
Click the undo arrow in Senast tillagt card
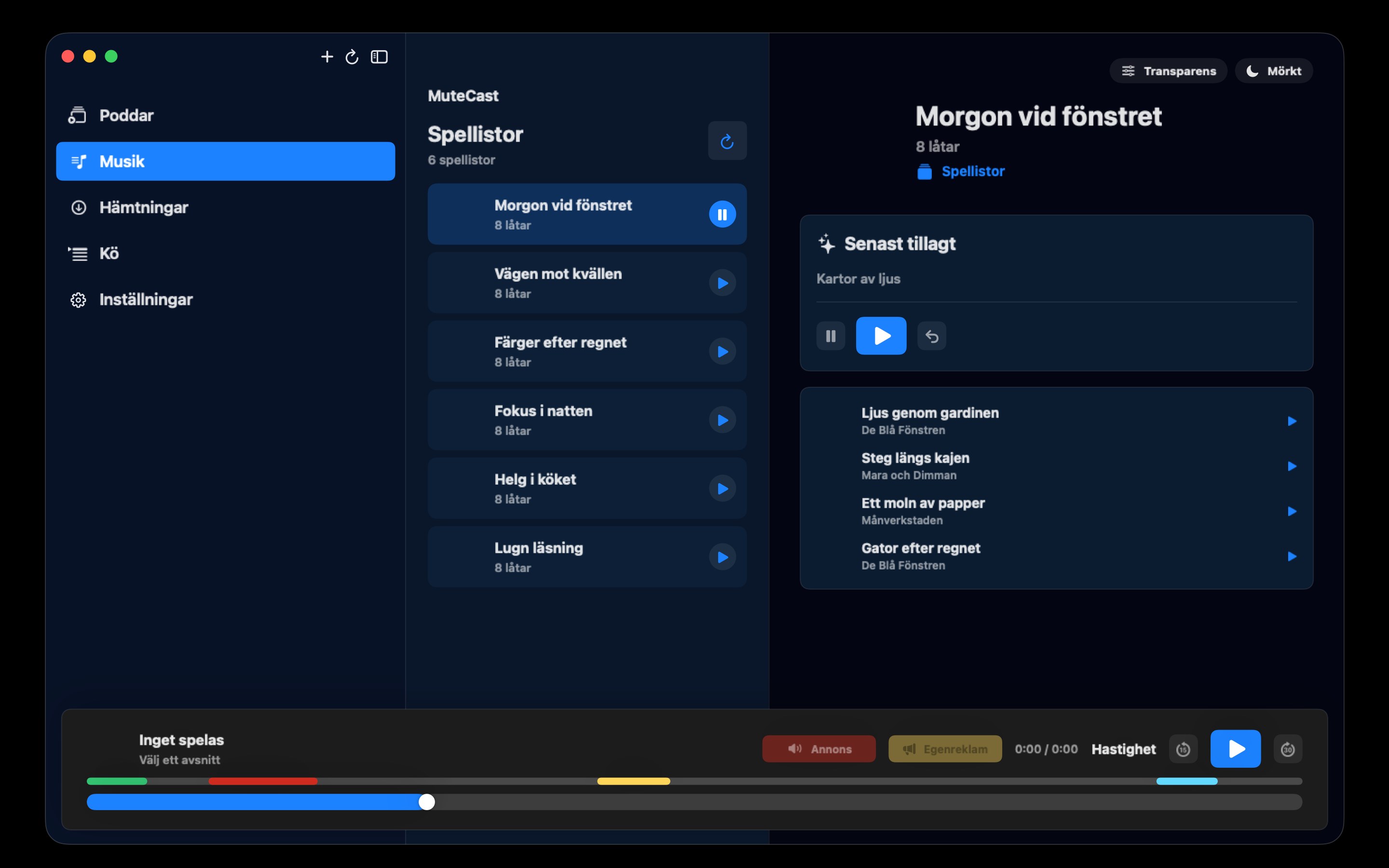(932, 336)
